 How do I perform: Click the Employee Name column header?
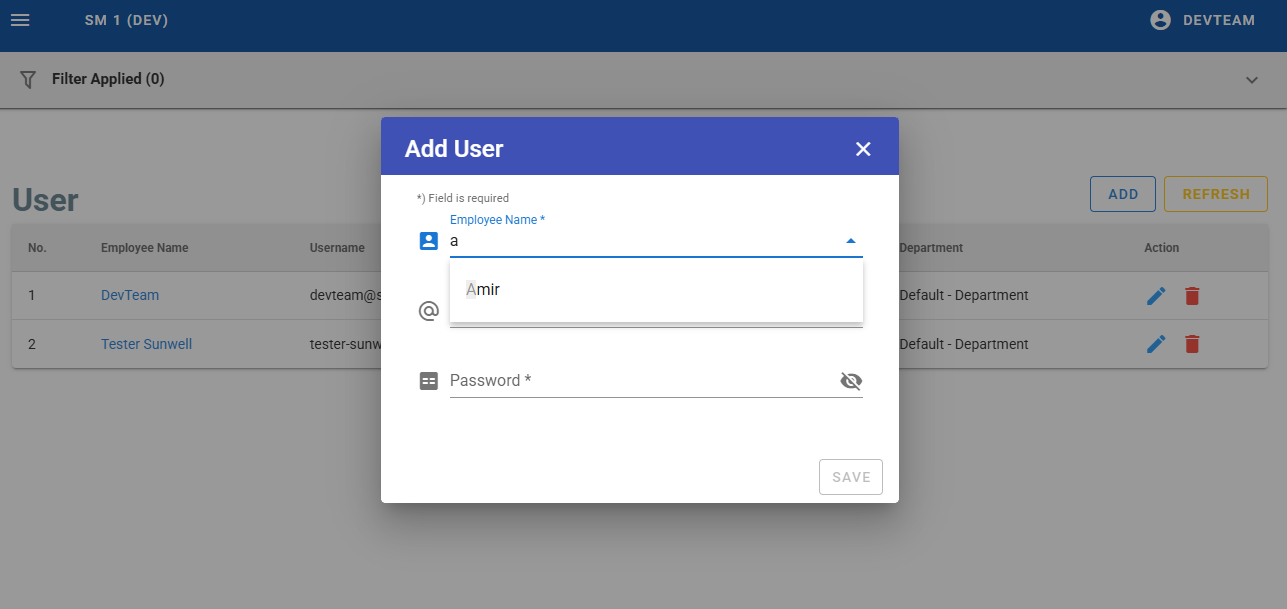(144, 248)
